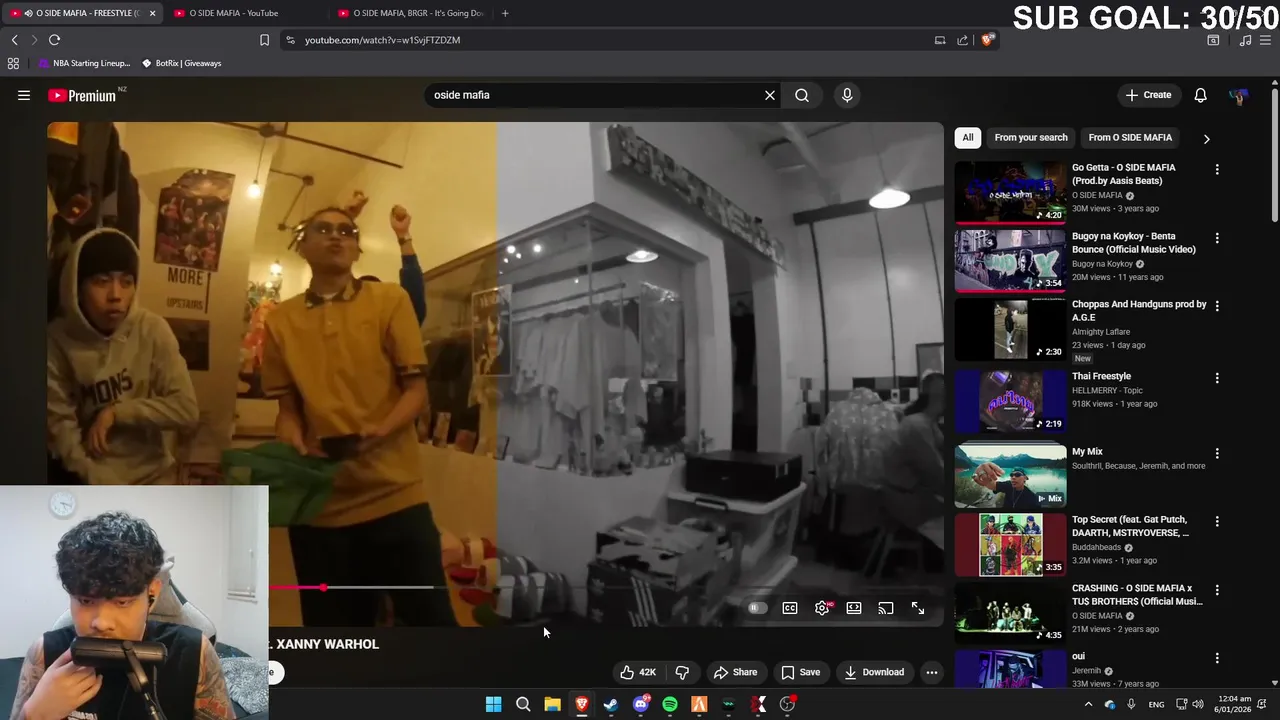Like the video with 42K likes
The image size is (1280, 720).
637,672
